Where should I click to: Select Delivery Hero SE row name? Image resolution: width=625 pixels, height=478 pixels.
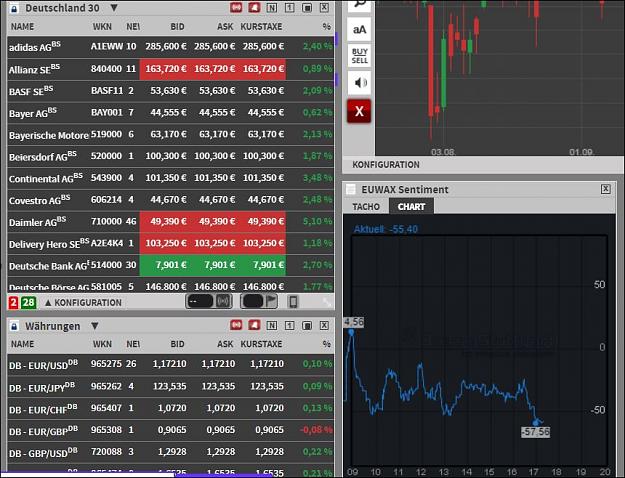click(x=49, y=244)
